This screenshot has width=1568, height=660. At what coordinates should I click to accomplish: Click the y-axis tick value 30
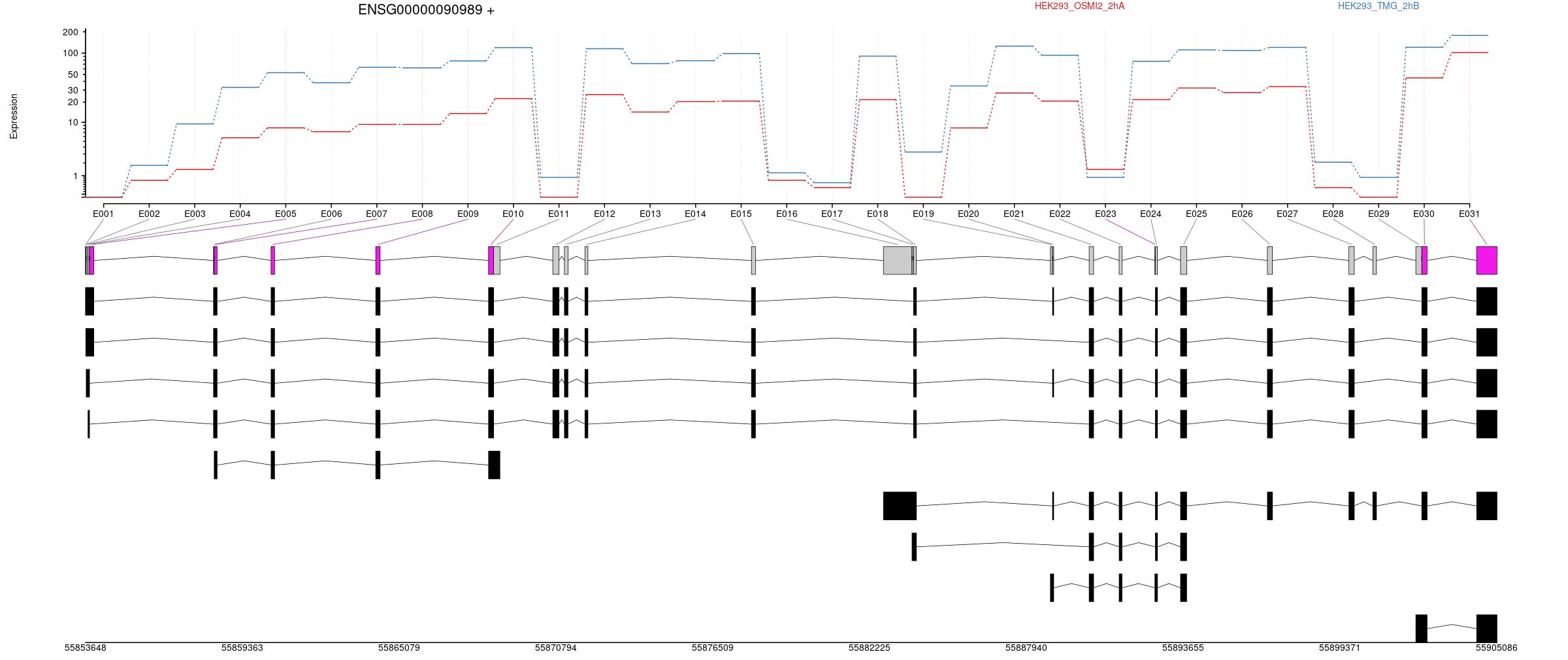click(73, 90)
